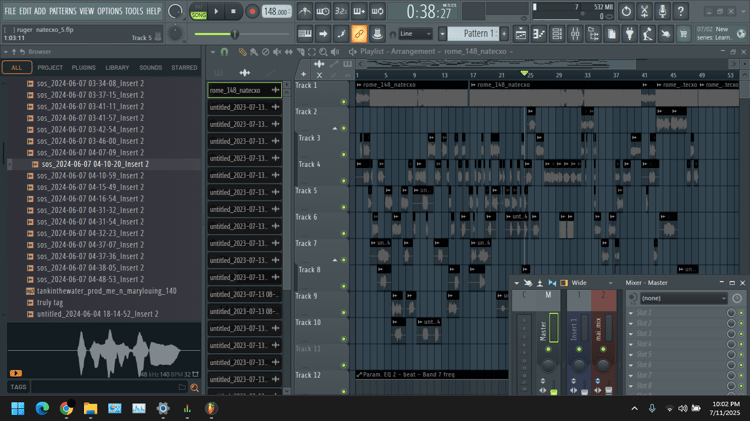Toggle Slot 6 effect enable light
Viewport: 750px width, 421px height.
(x=741, y=365)
